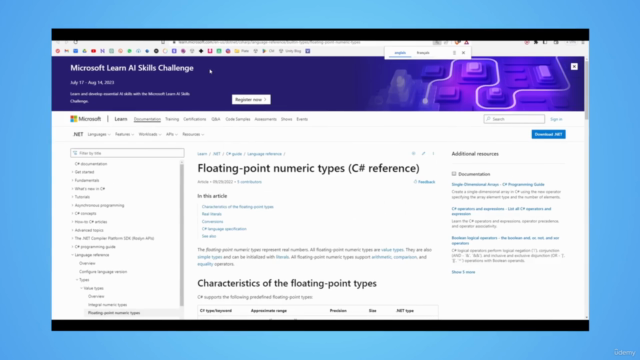
Task: Collapse the Language reference tree node
Action: point(73,255)
